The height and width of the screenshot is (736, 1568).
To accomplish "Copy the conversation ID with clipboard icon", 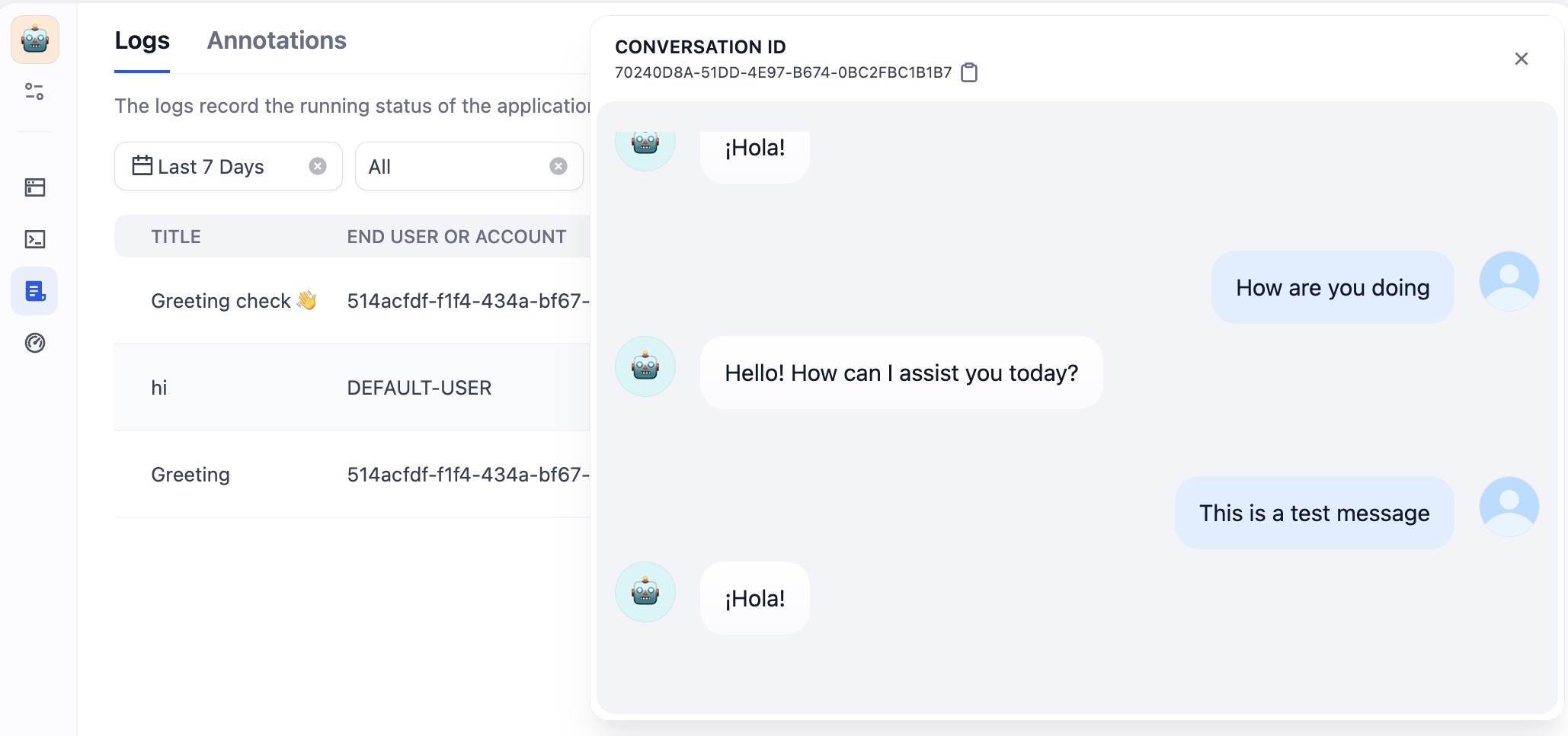I will (969, 72).
